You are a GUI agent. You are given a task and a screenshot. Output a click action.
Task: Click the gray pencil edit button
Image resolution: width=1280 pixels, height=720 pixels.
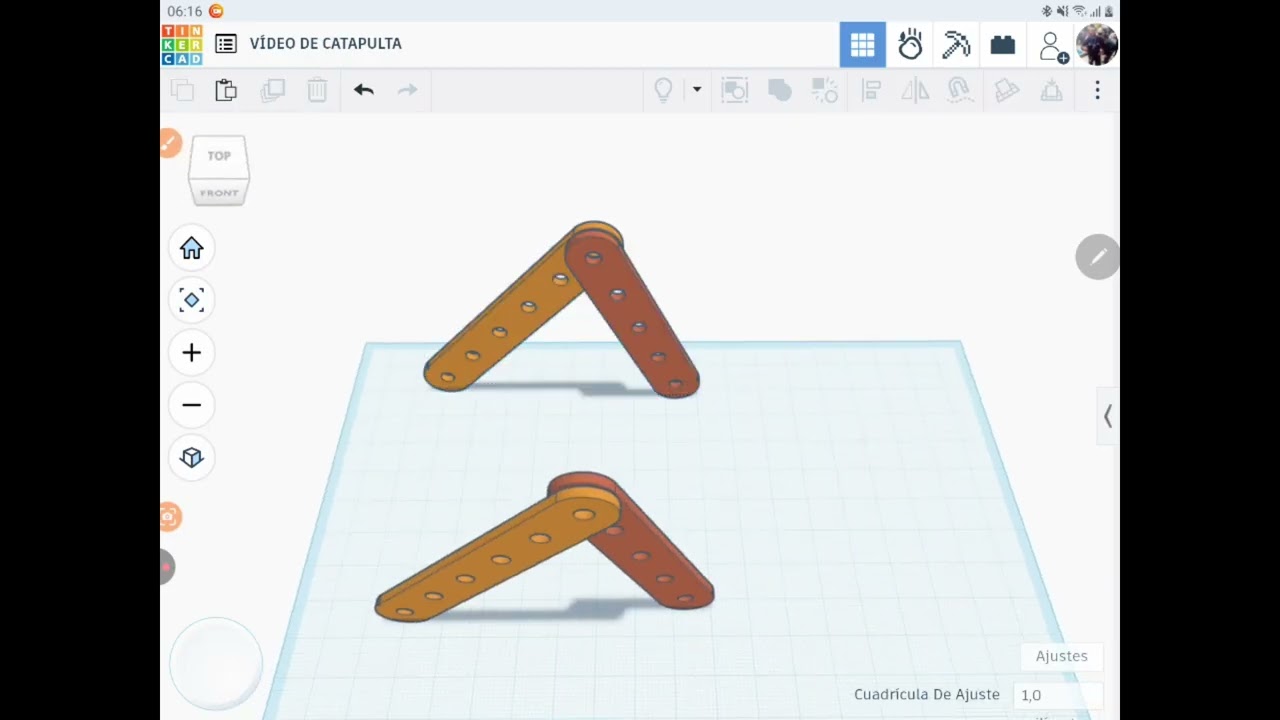coord(1097,257)
